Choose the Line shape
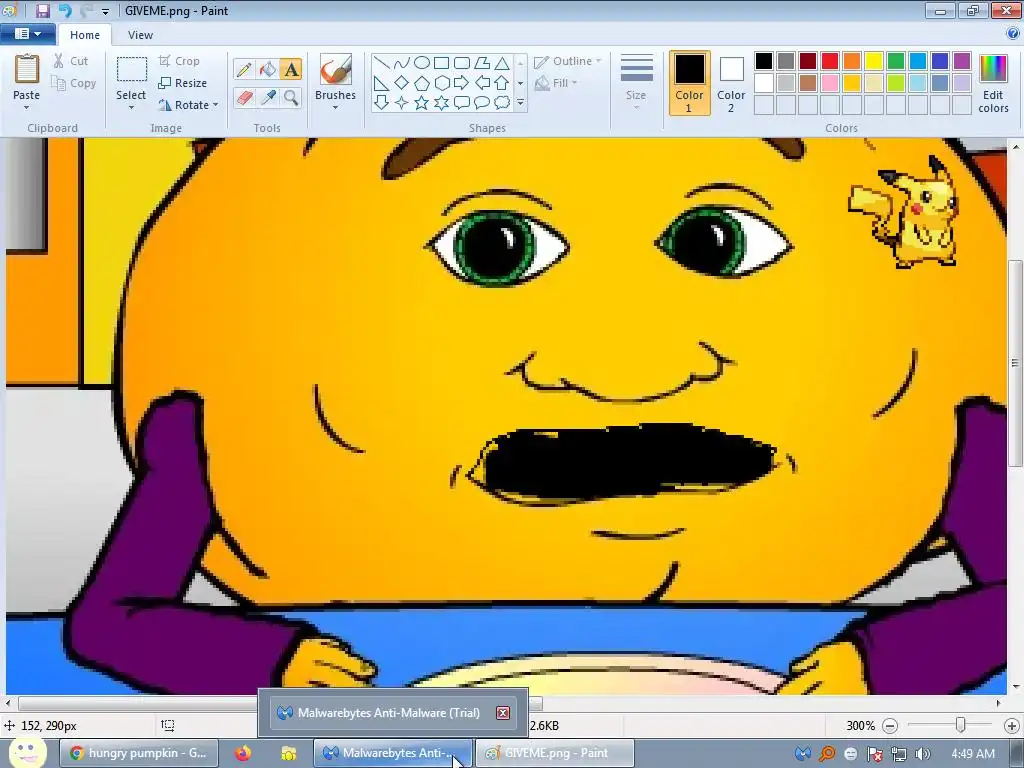The height and width of the screenshot is (768, 1024). click(381, 63)
